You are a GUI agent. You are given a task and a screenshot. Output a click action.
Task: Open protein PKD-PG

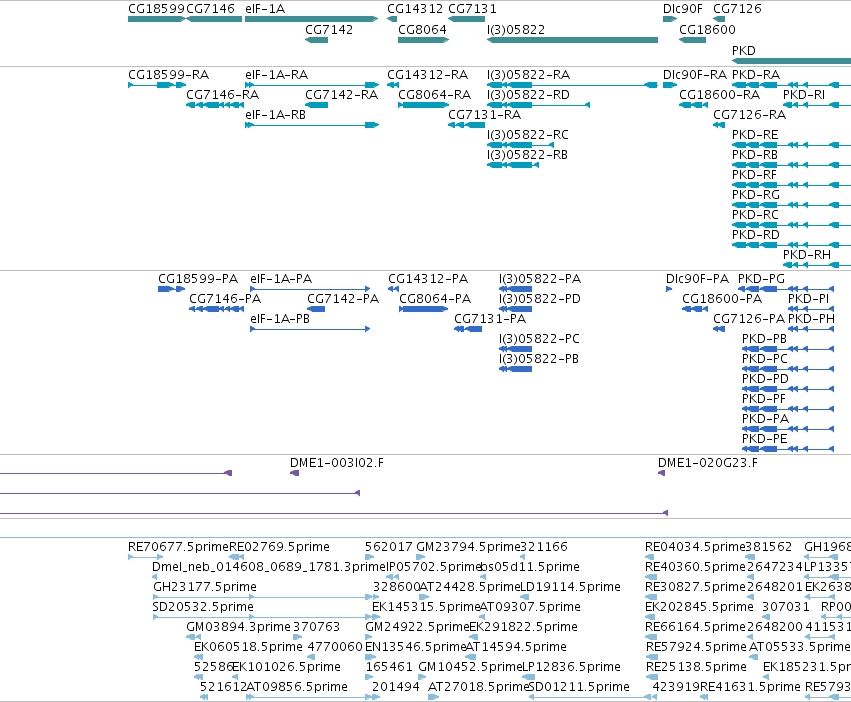click(761, 279)
